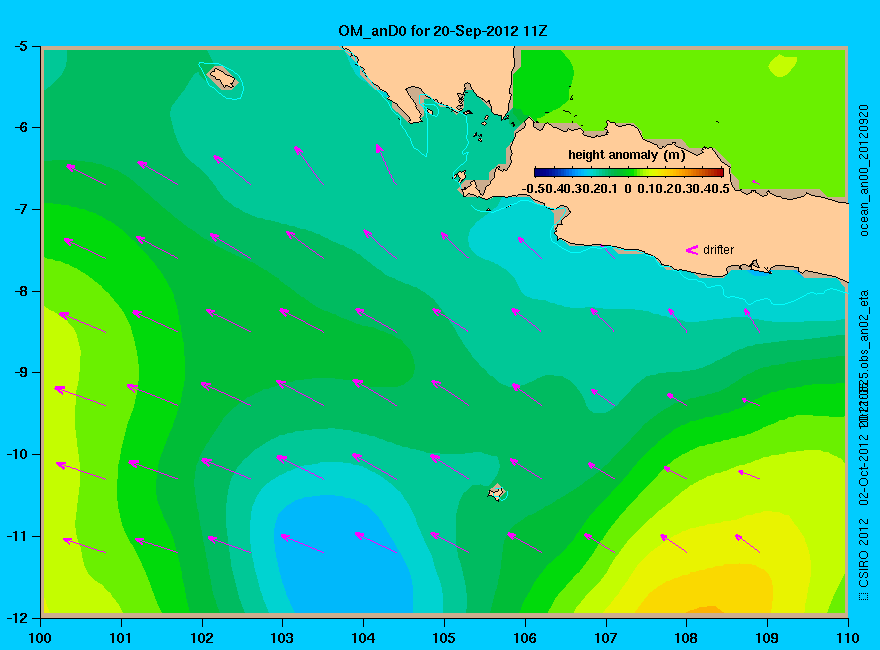Click the x-axis label 110
880x650 pixels.
pyautogui.click(x=848, y=638)
